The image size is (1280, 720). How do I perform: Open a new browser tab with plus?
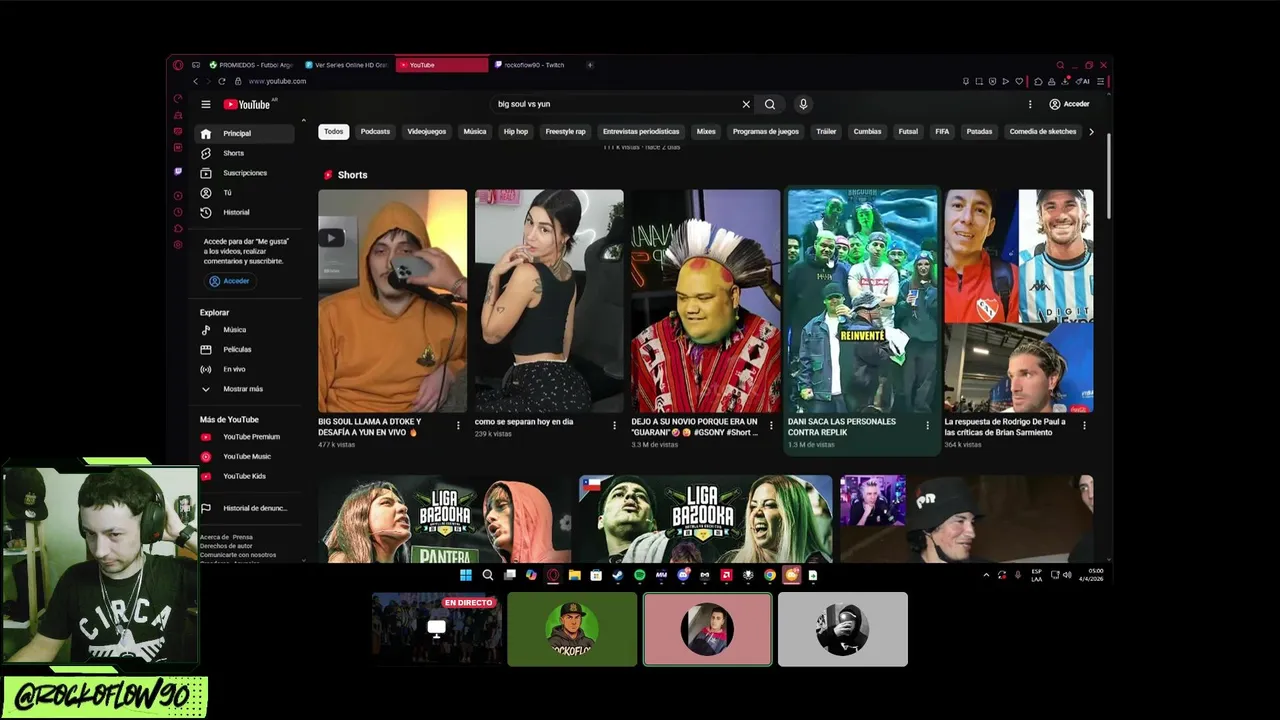(590, 65)
